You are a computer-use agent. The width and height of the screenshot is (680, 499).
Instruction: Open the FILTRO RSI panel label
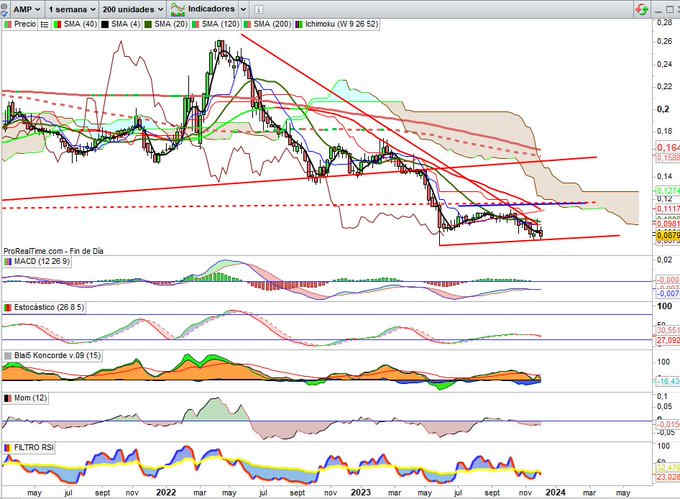click(34, 447)
